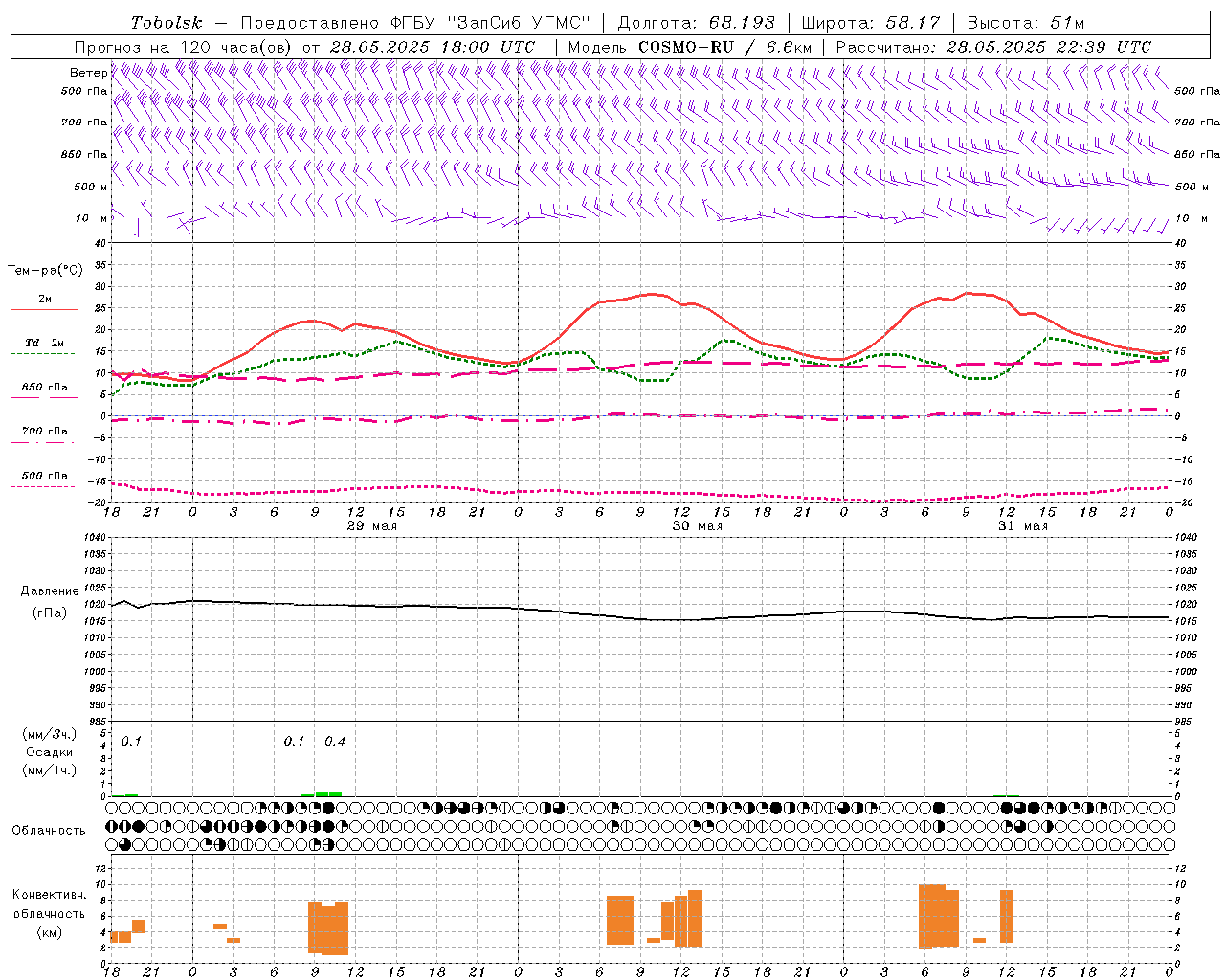The width and height of the screenshot is (1225, 980).
Task: Click the "(мм/1ч.)" precipitation unit label
Action: coord(50,770)
